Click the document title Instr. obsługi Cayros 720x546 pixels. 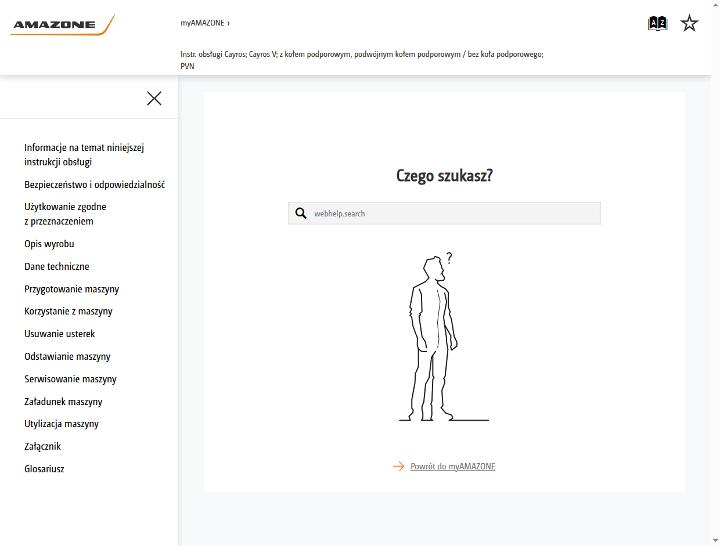tap(362, 60)
